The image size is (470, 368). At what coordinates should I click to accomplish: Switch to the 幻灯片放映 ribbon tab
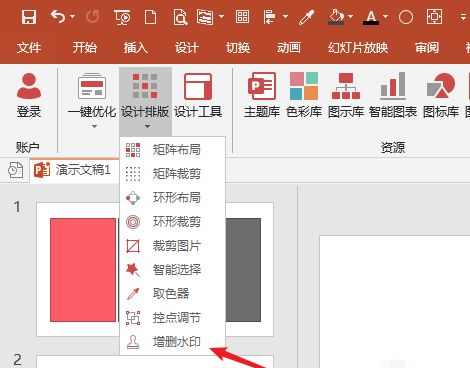358,48
